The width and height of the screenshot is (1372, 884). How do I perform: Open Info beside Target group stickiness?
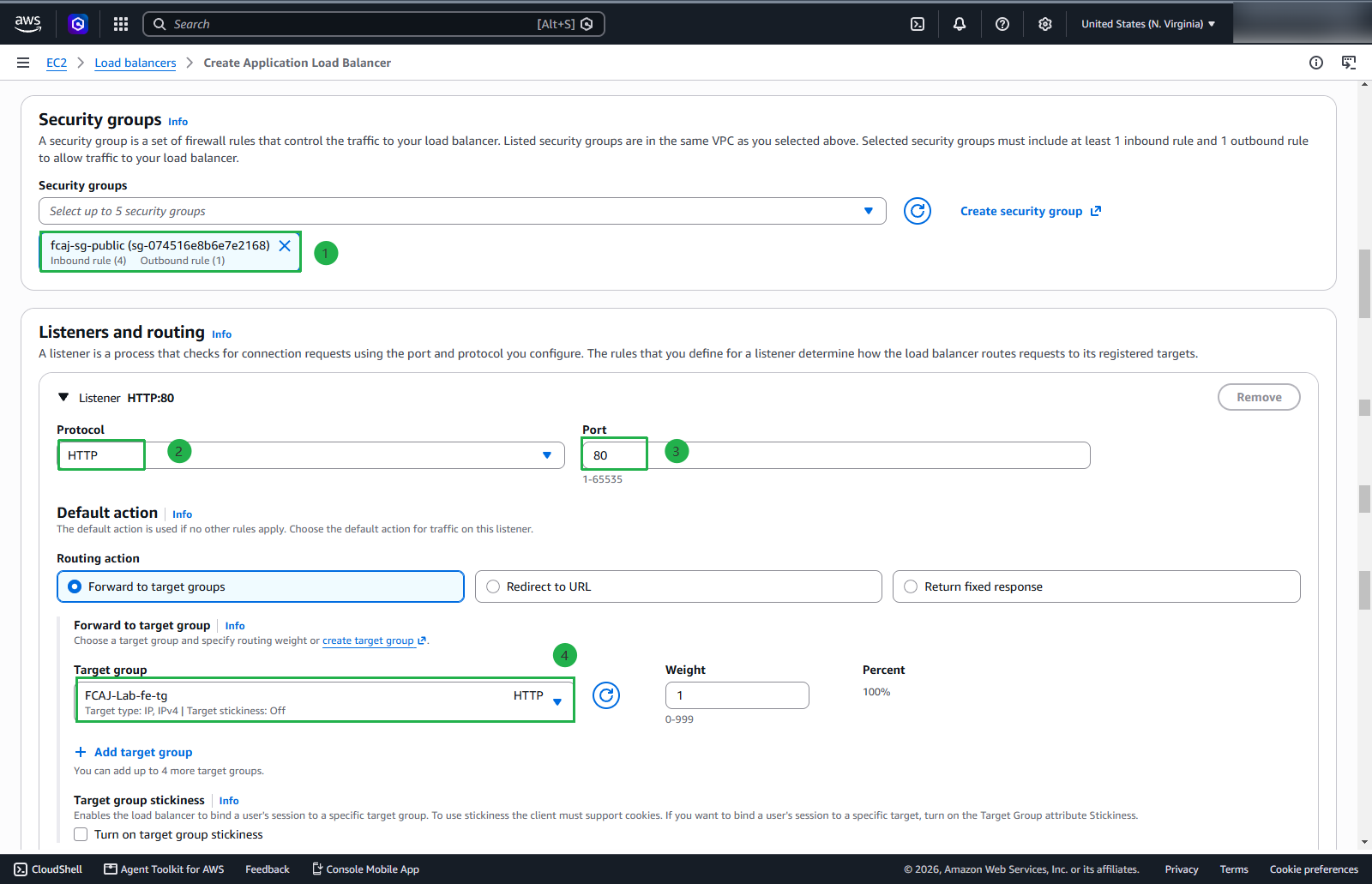[x=229, y=801]
